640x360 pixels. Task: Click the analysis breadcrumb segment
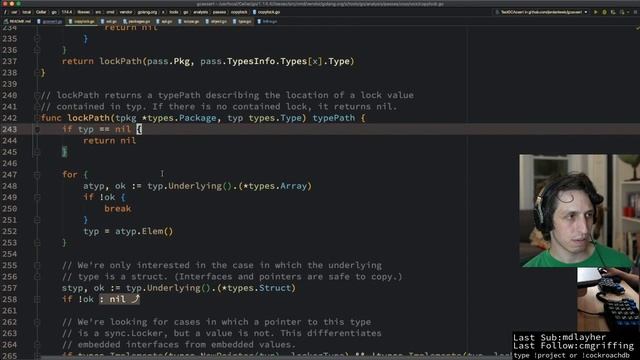click(200, 12)
